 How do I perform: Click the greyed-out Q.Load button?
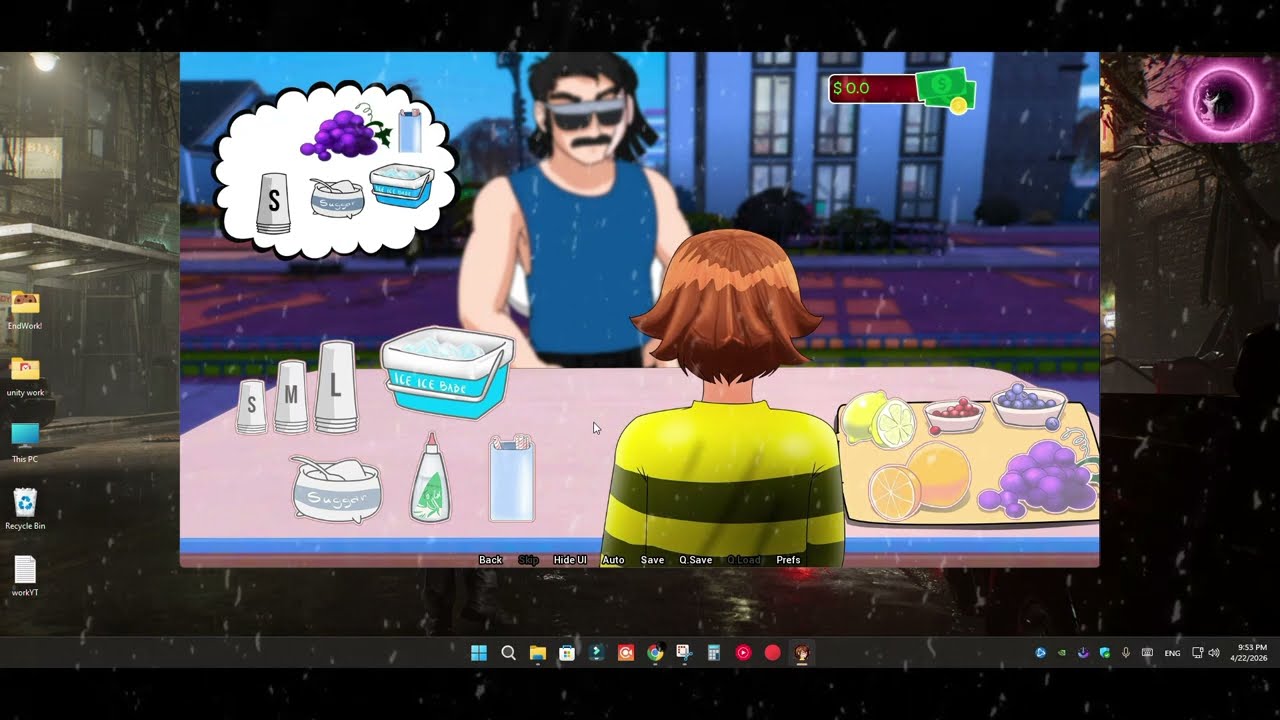pyautogui.click(x=744, y=560)
